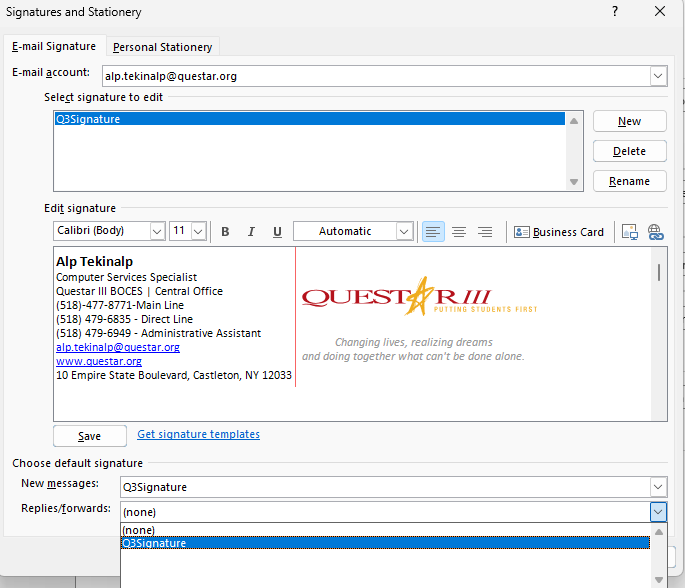Center-align signature text
Screen dimensions: 685x588
point(459,232)
